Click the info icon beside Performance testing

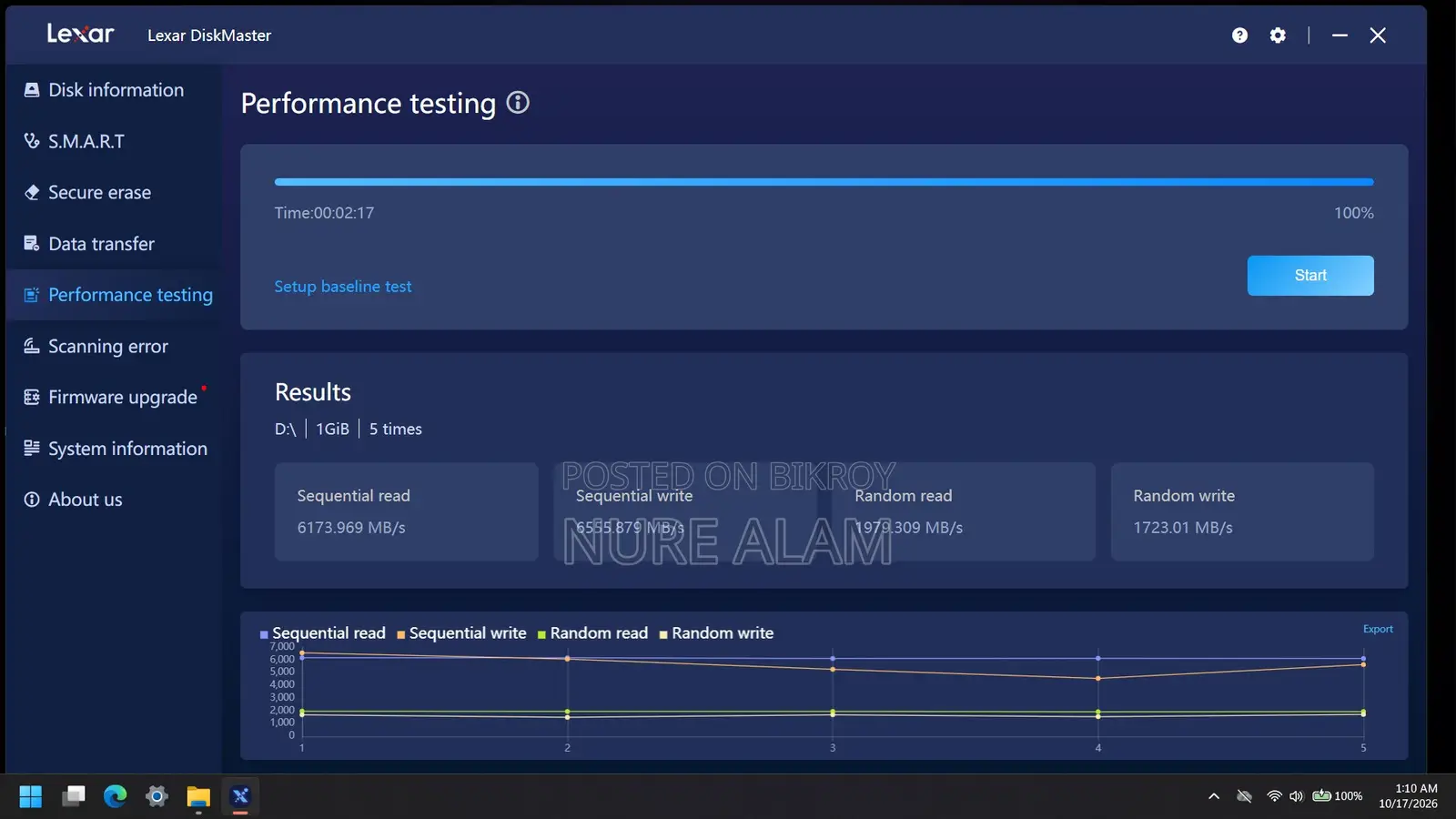pyautogui.click(x=518, y=103)
